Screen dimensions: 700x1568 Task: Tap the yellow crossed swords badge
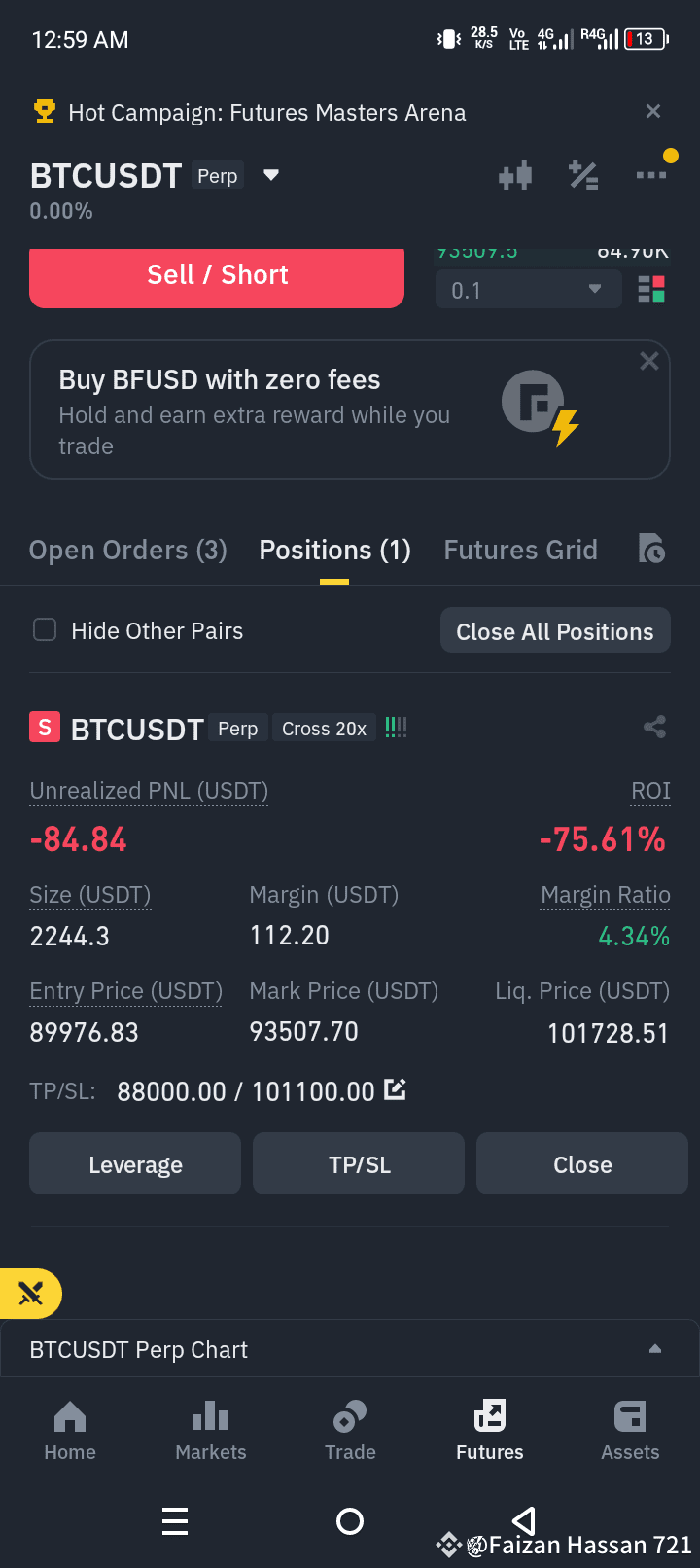(31, 1294)
